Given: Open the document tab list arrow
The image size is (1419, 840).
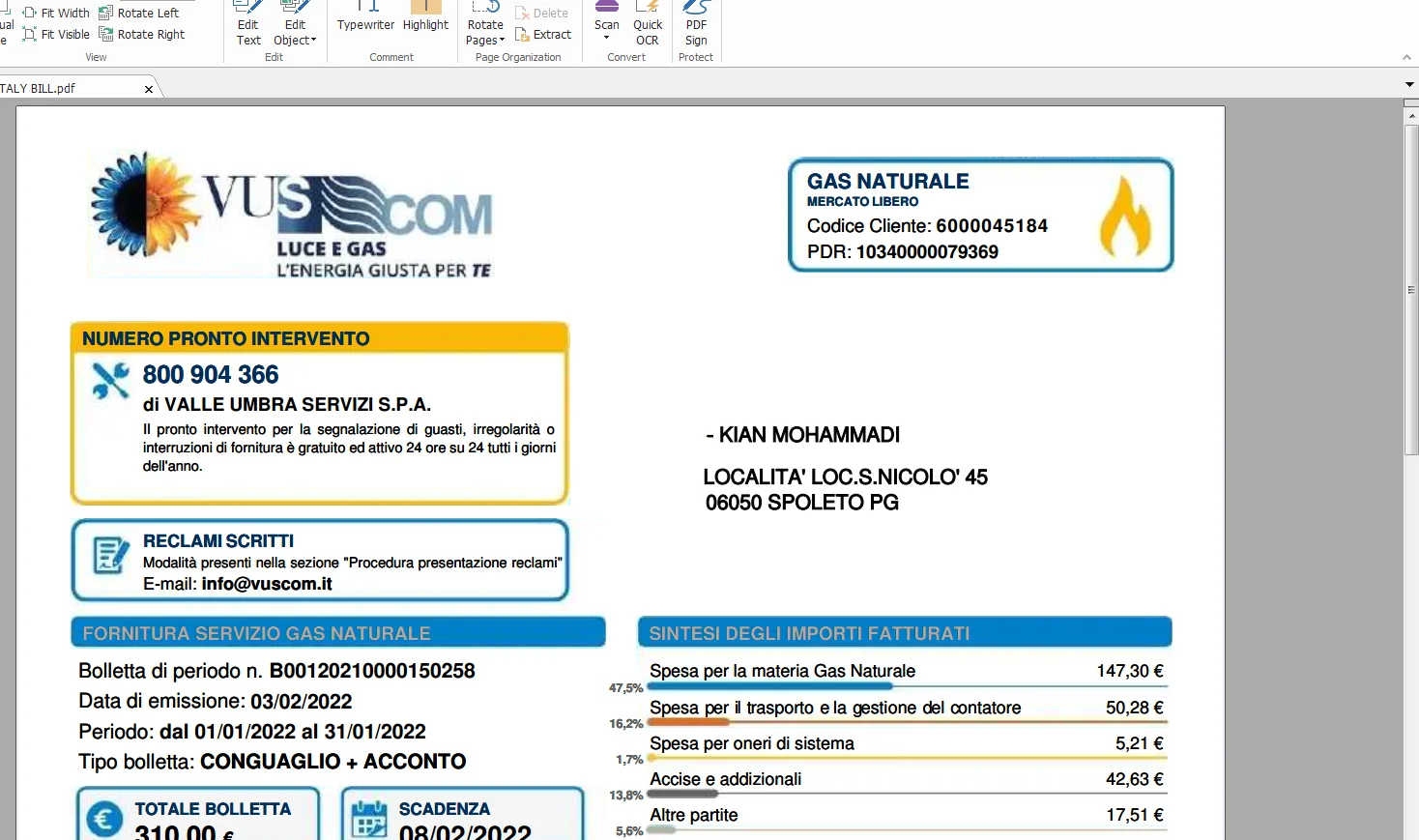Looking at the screenshot, I should click(1409, 85).
